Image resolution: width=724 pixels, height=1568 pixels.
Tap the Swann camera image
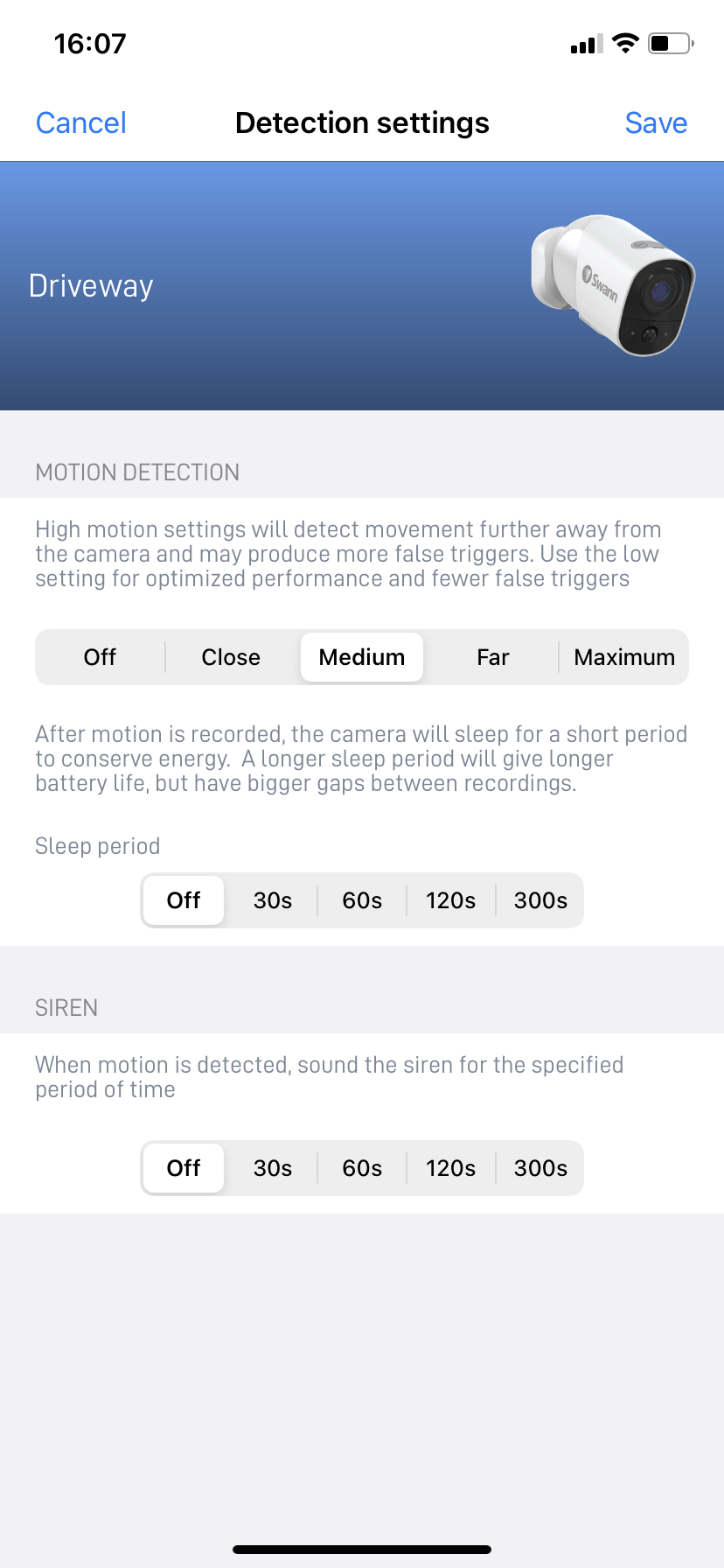613,285
